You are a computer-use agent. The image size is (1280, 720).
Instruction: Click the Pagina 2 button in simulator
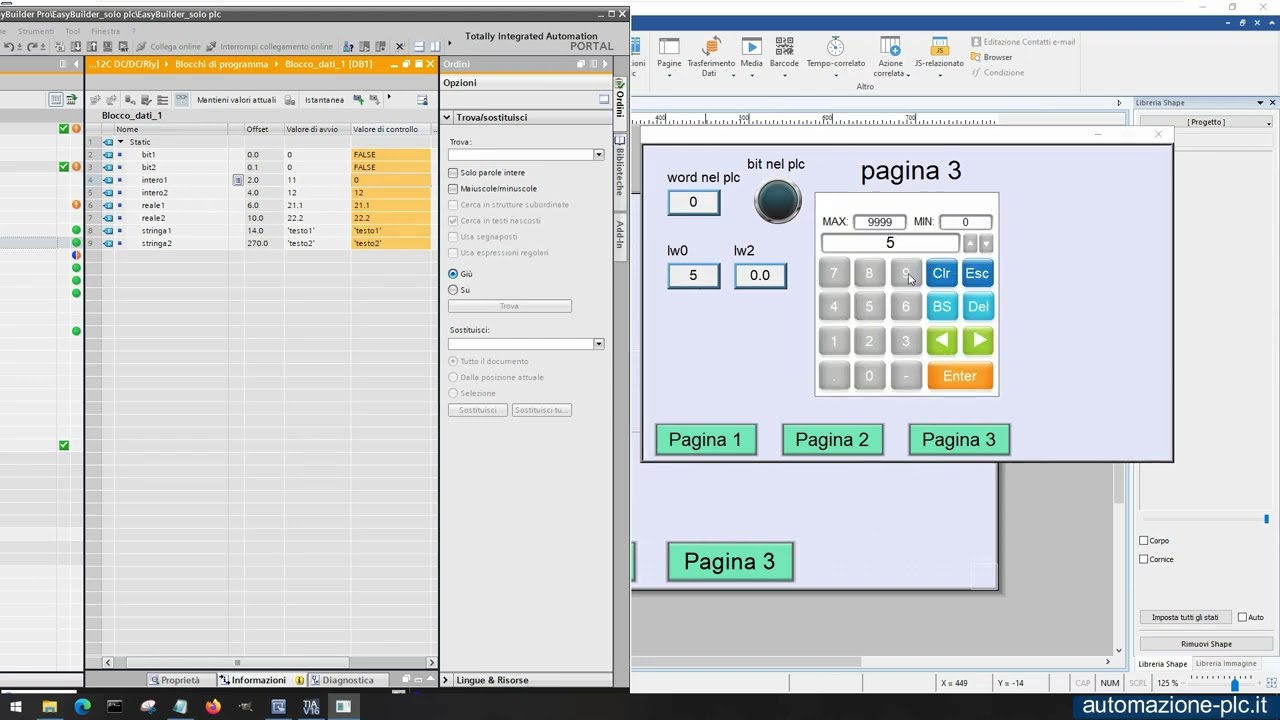pyautogui.click(x=832, y=440)
